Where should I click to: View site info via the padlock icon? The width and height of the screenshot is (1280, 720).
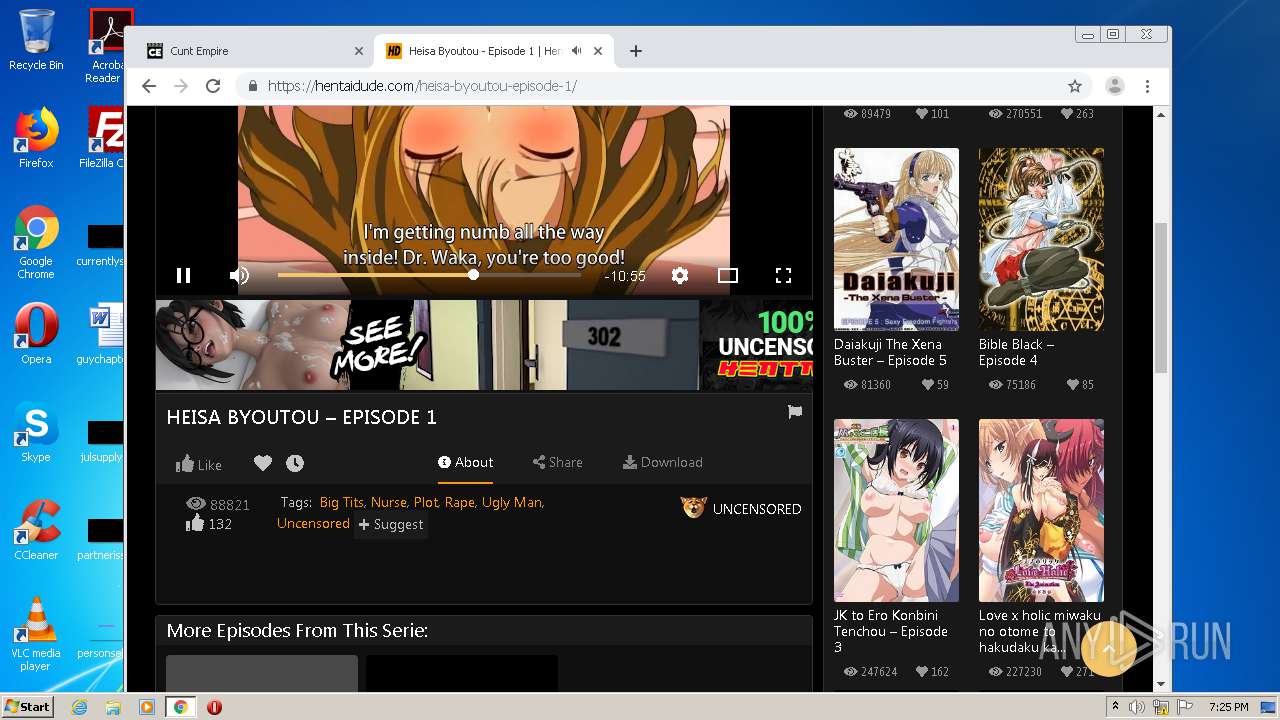coord(253,86)
